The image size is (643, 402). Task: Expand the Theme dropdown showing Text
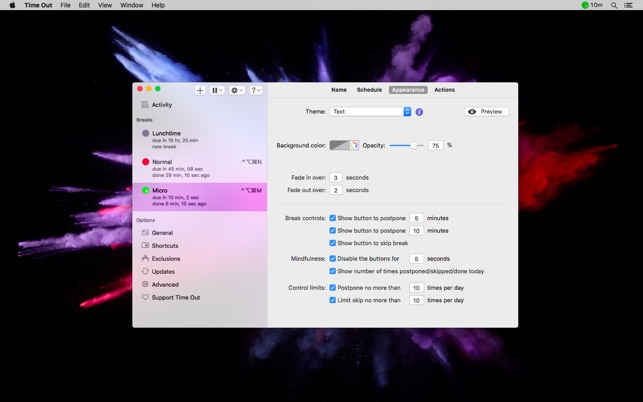[371, 112]
